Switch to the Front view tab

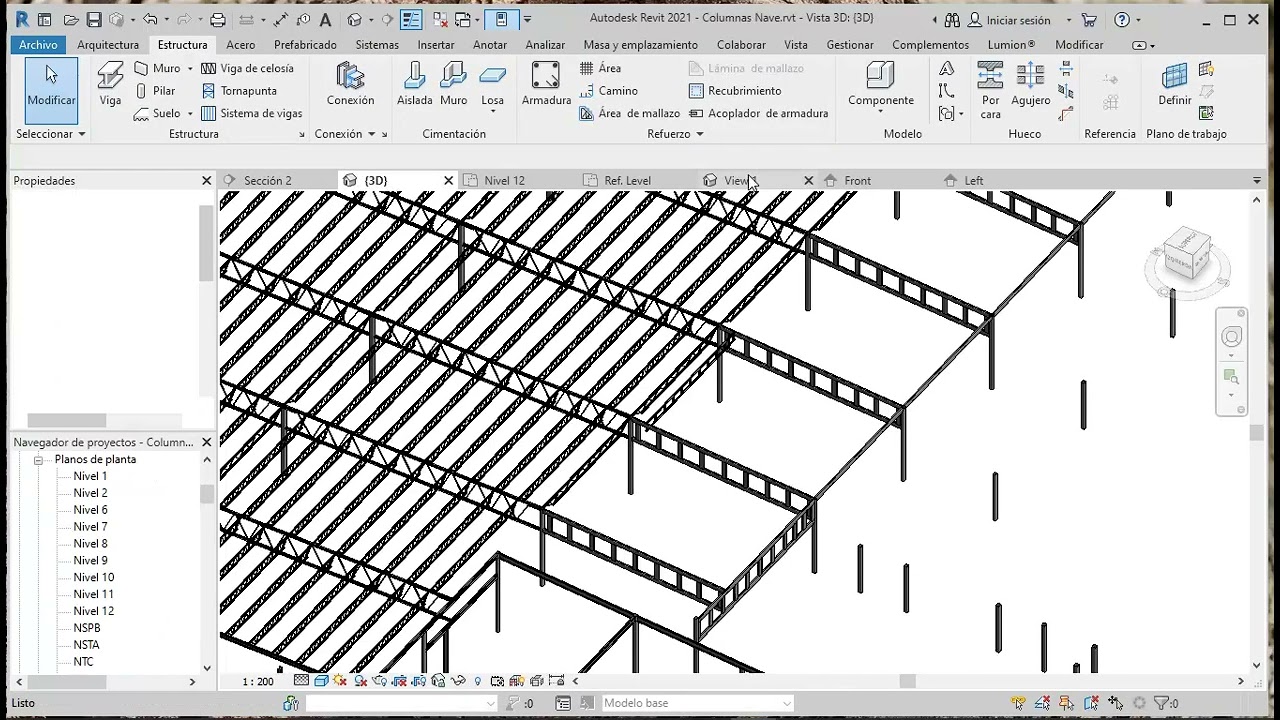click(x=857, y=181)
